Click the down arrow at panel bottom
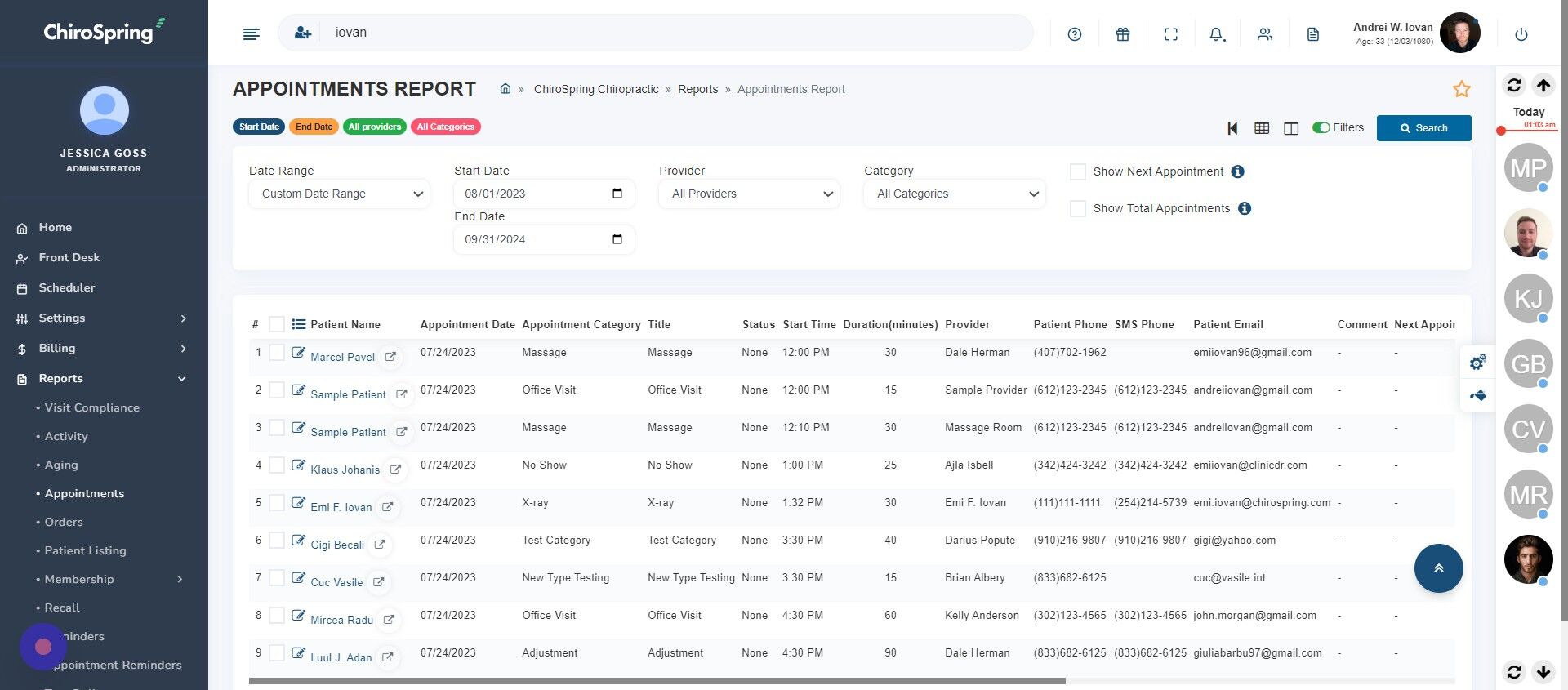The width and height of the screenshot is (1568, 690). coord(1543,672)
